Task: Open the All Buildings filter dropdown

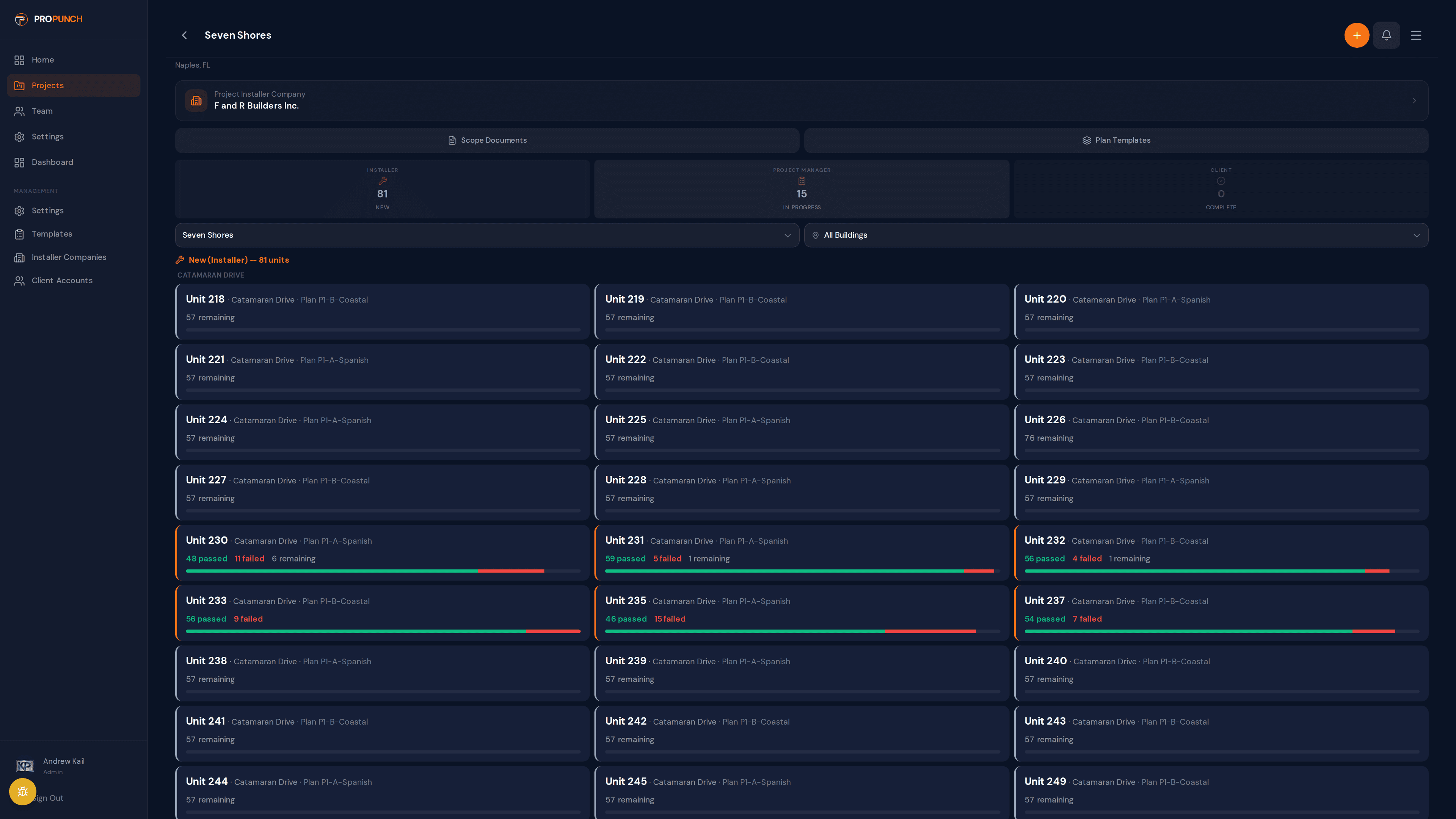Action: [1116, 235]
